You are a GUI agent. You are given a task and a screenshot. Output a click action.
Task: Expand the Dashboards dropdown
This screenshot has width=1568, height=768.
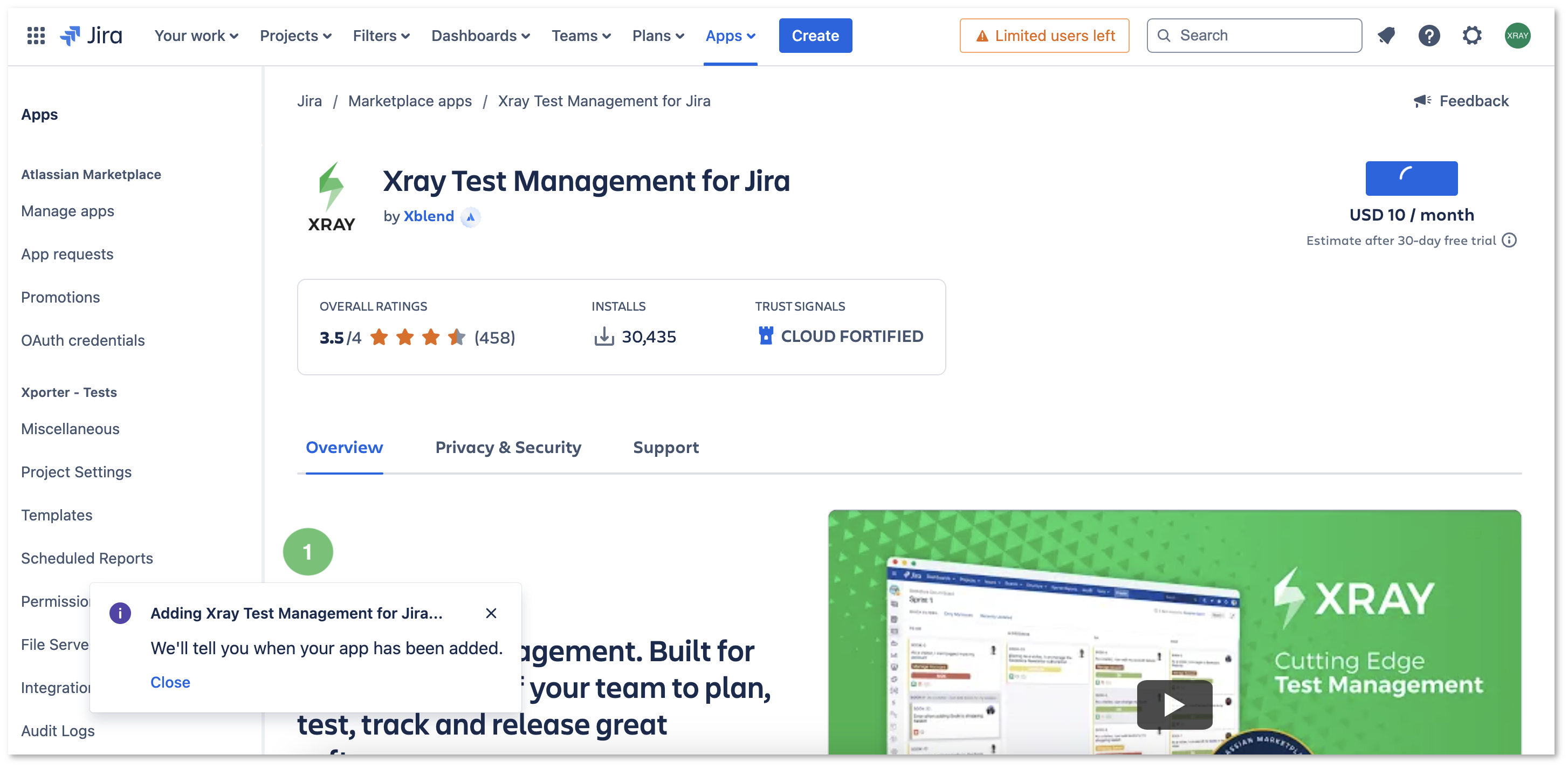[x=480, y=35]
